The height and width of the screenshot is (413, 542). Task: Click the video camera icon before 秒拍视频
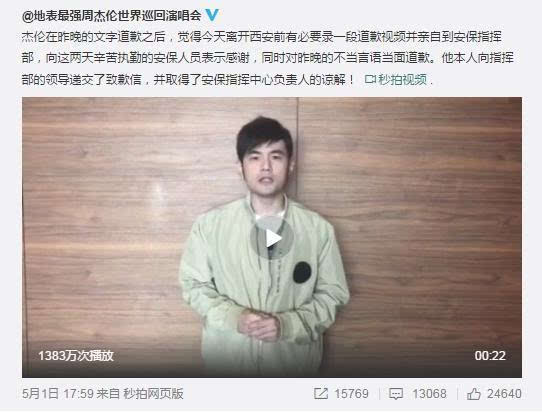pyautogui.click(x=370, y=80)
